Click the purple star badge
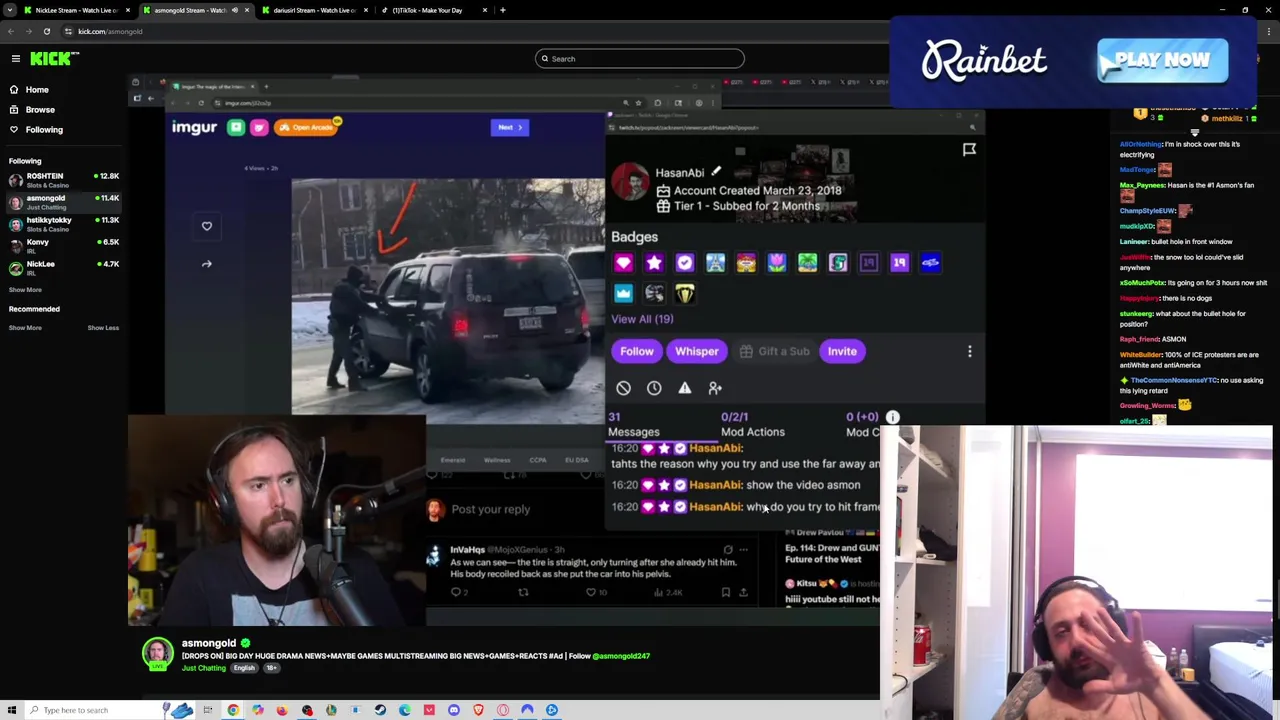 654,263
